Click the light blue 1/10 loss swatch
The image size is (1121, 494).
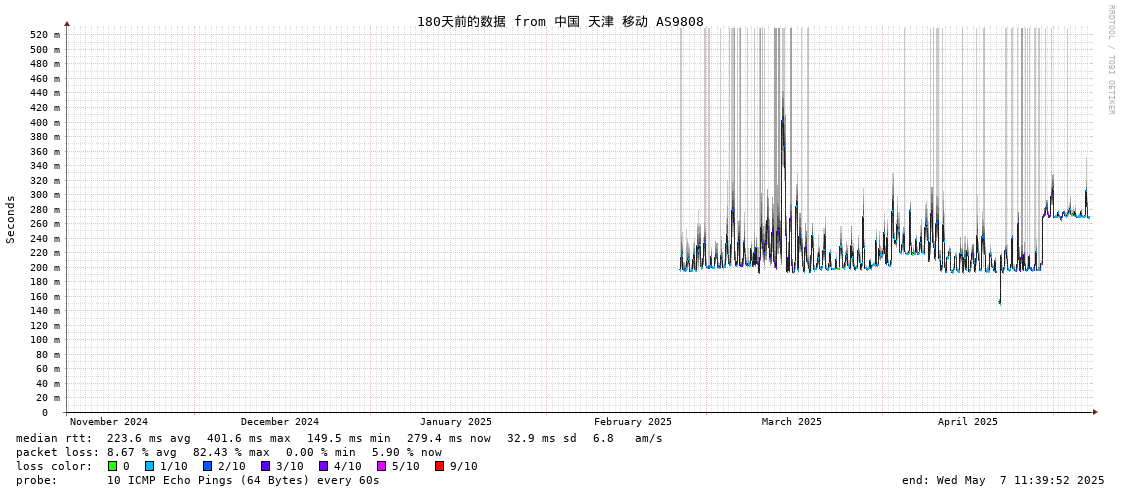(x=149, y=466)
